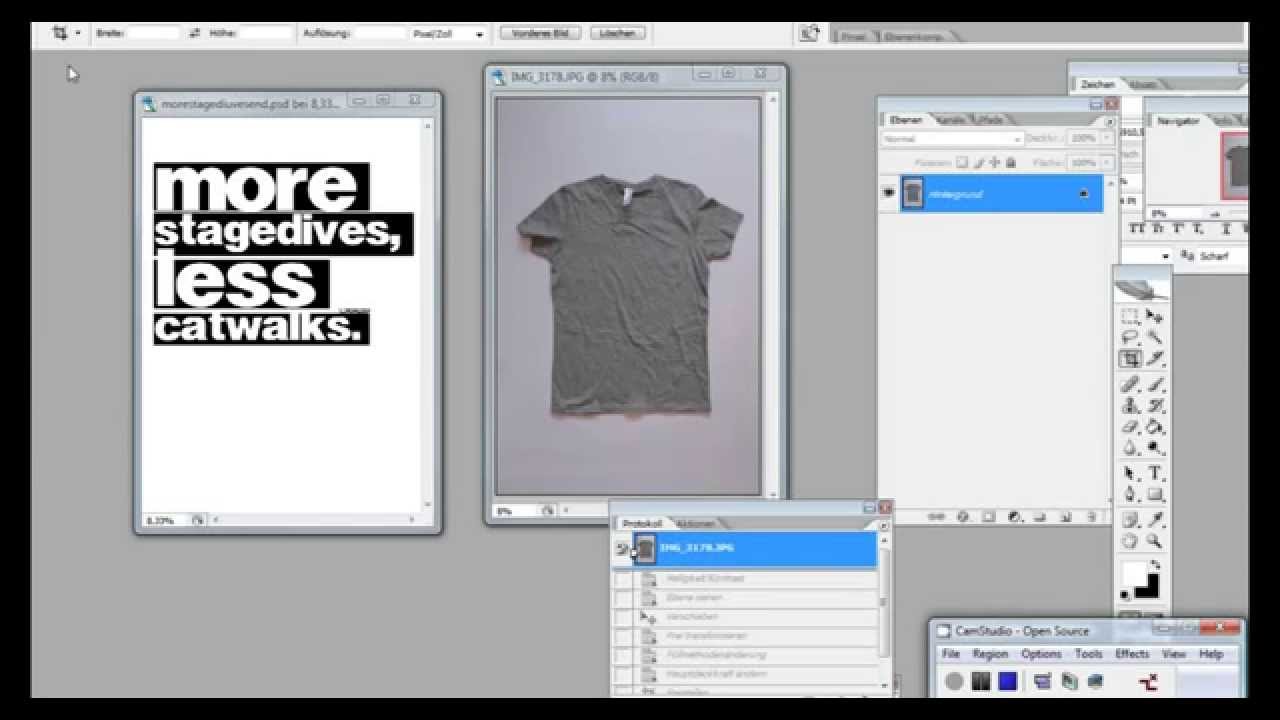Select the Rectangular Marquee tool
This screenshot has height=720, width=1280.
tap(1130, 316)
